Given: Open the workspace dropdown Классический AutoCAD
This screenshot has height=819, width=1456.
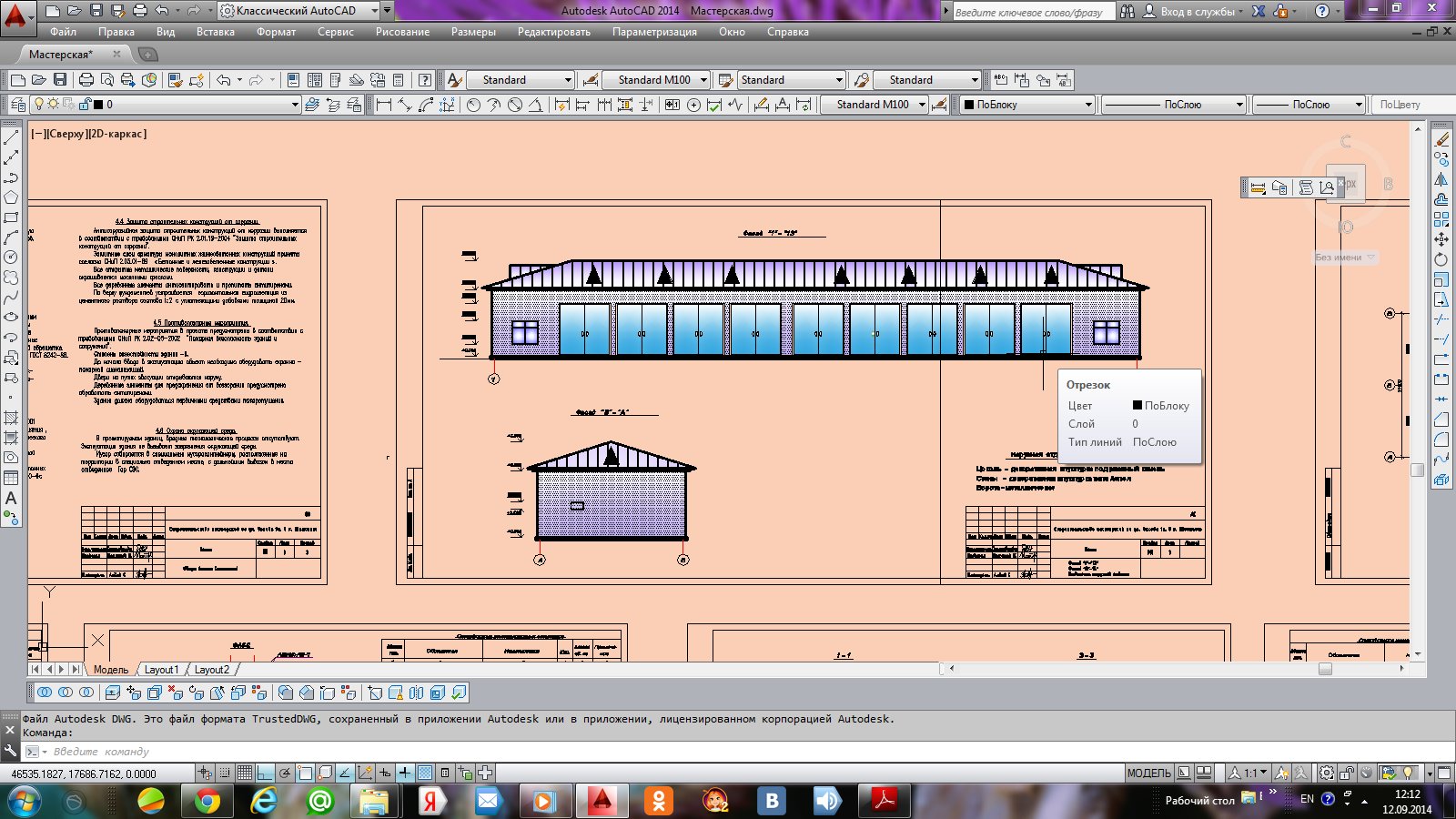Looking at the screenshot, I should [x=299, y=11].
